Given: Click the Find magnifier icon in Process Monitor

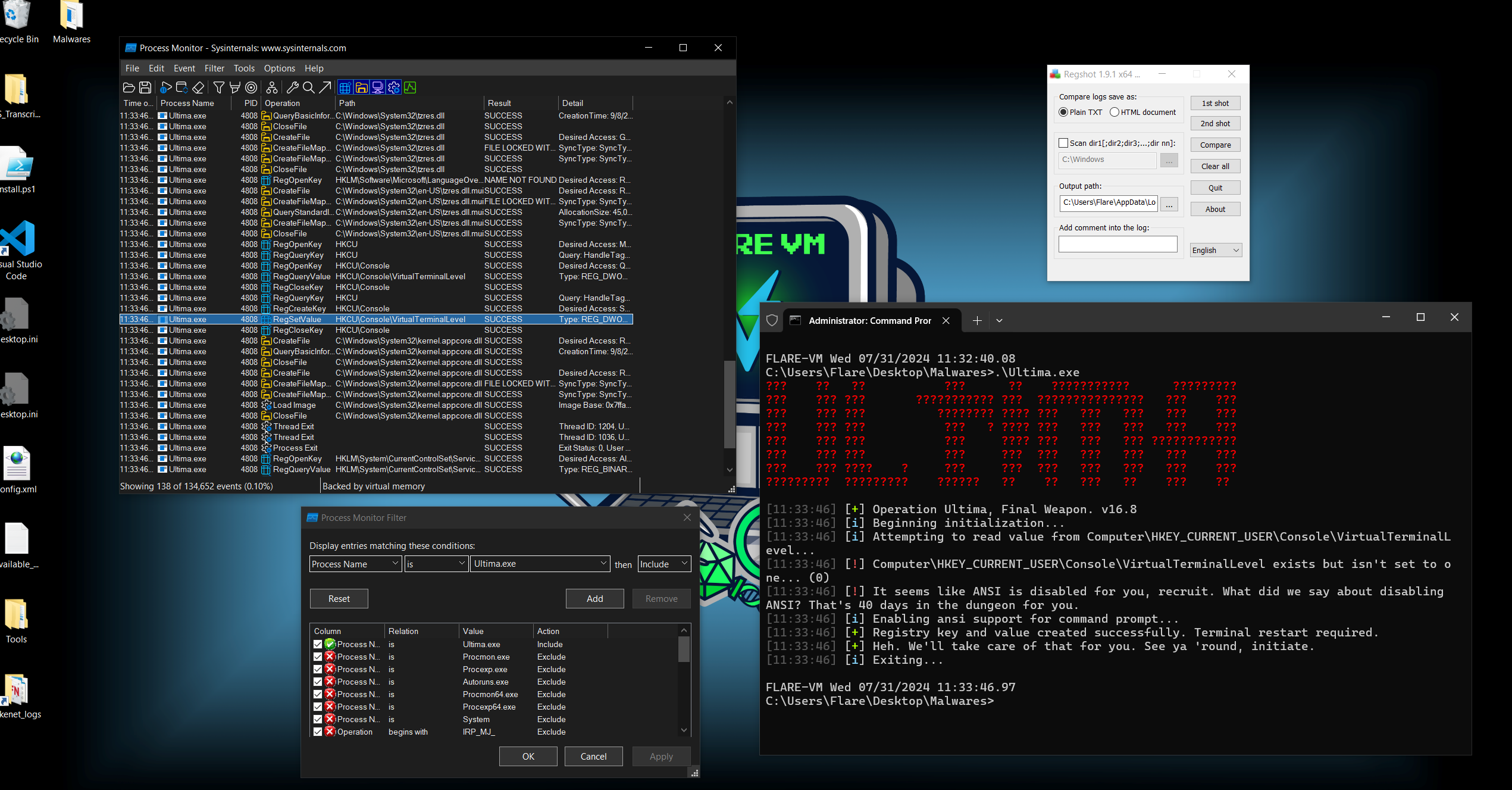Looking at the screenshot, I should [308, 88].
